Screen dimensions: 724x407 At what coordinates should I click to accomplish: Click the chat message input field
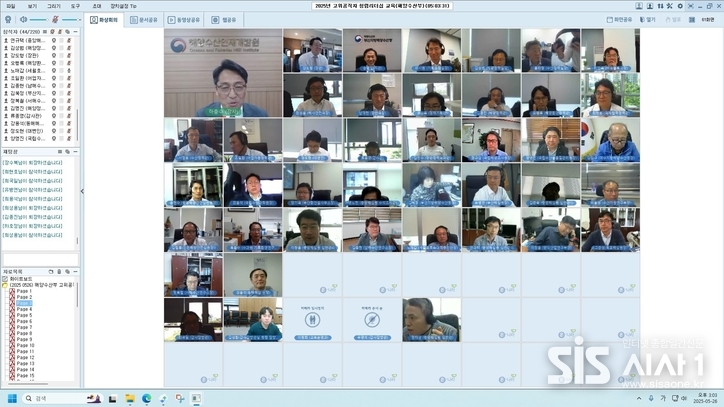41,260
